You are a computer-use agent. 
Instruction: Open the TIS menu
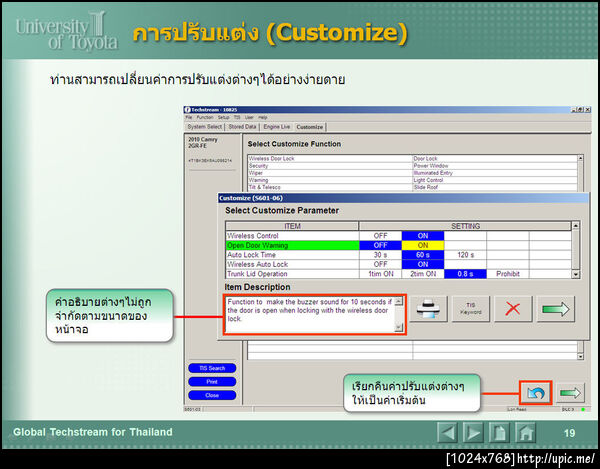[237, 117]
